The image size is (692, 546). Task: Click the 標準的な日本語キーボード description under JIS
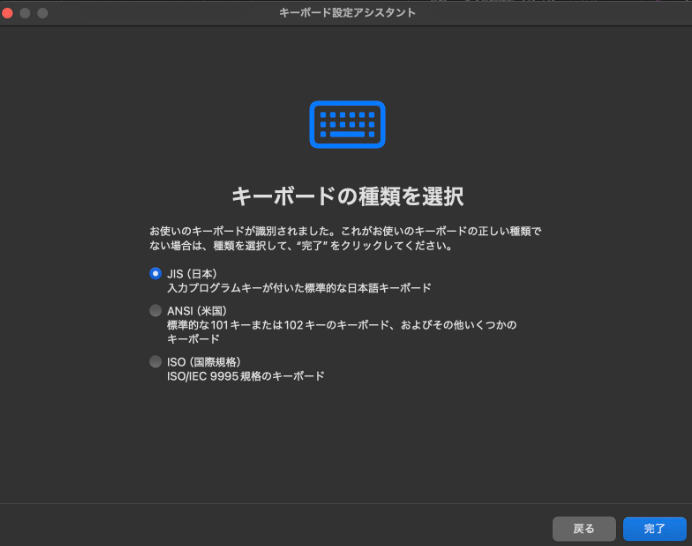299,288
